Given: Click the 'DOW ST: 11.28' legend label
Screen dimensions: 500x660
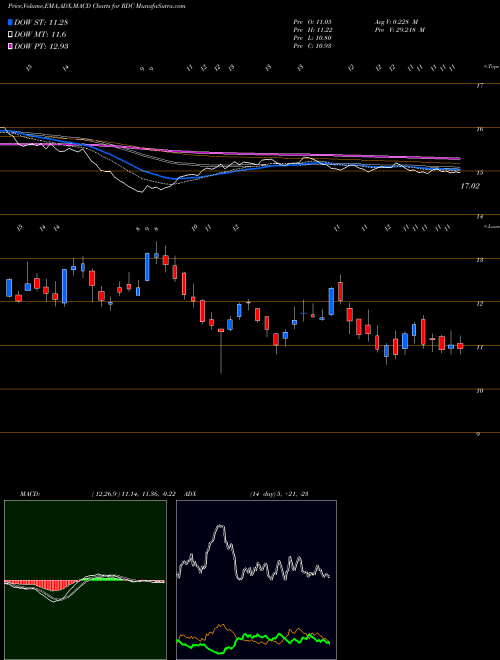Looking at the screenshot, I should coord(41,22).
